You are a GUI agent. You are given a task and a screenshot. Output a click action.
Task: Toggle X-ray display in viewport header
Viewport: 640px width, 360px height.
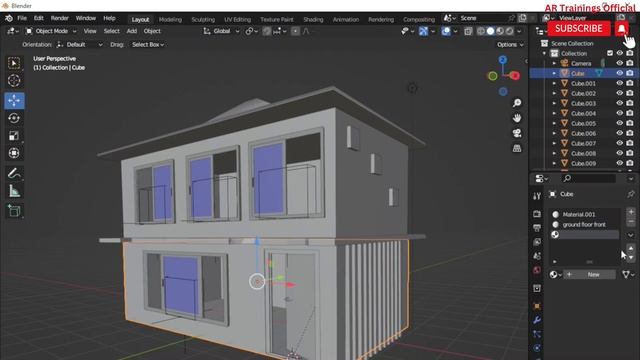pyautogui.click(x=468, y=31)
